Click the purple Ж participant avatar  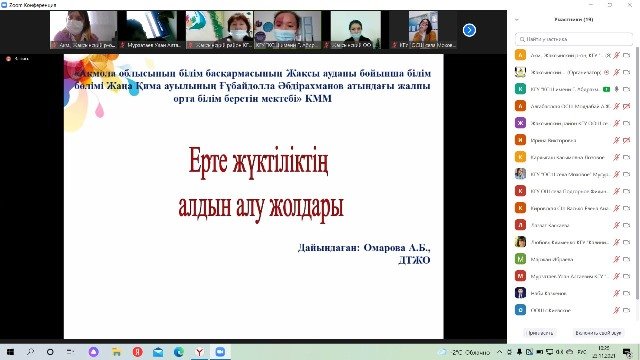520,123
